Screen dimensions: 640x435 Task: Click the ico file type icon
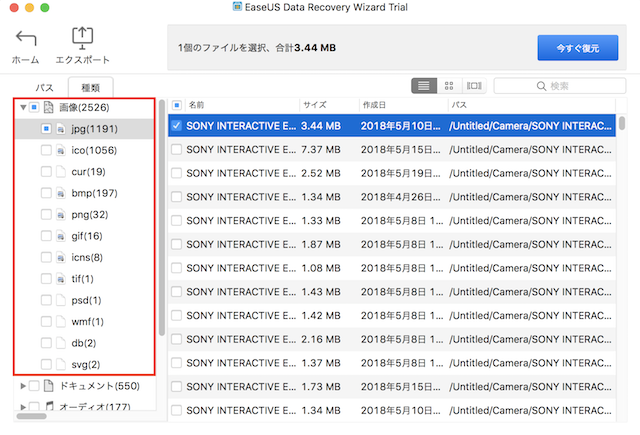pyautogui.click(x=60, y=151)
